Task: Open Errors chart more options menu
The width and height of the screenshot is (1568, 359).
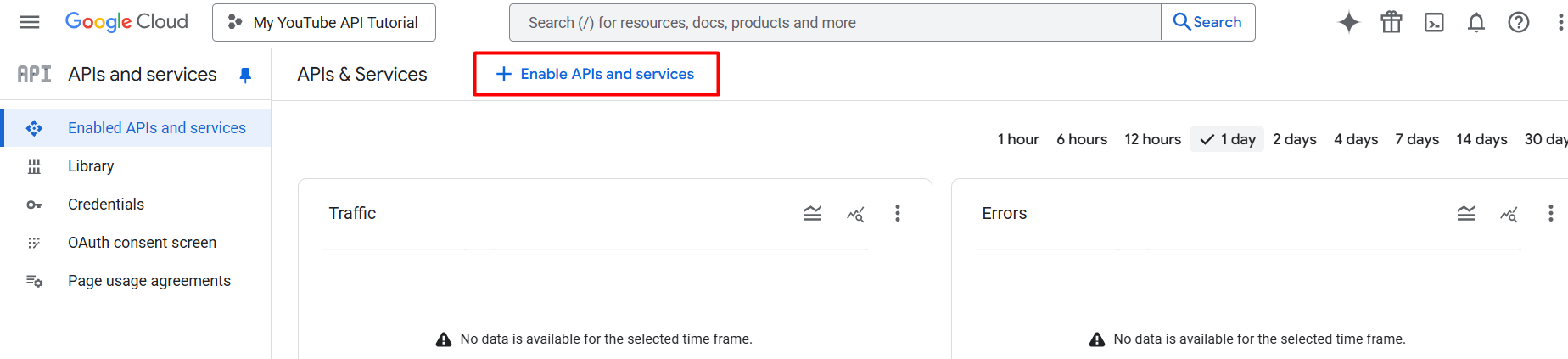Action: pos(1551,214)
